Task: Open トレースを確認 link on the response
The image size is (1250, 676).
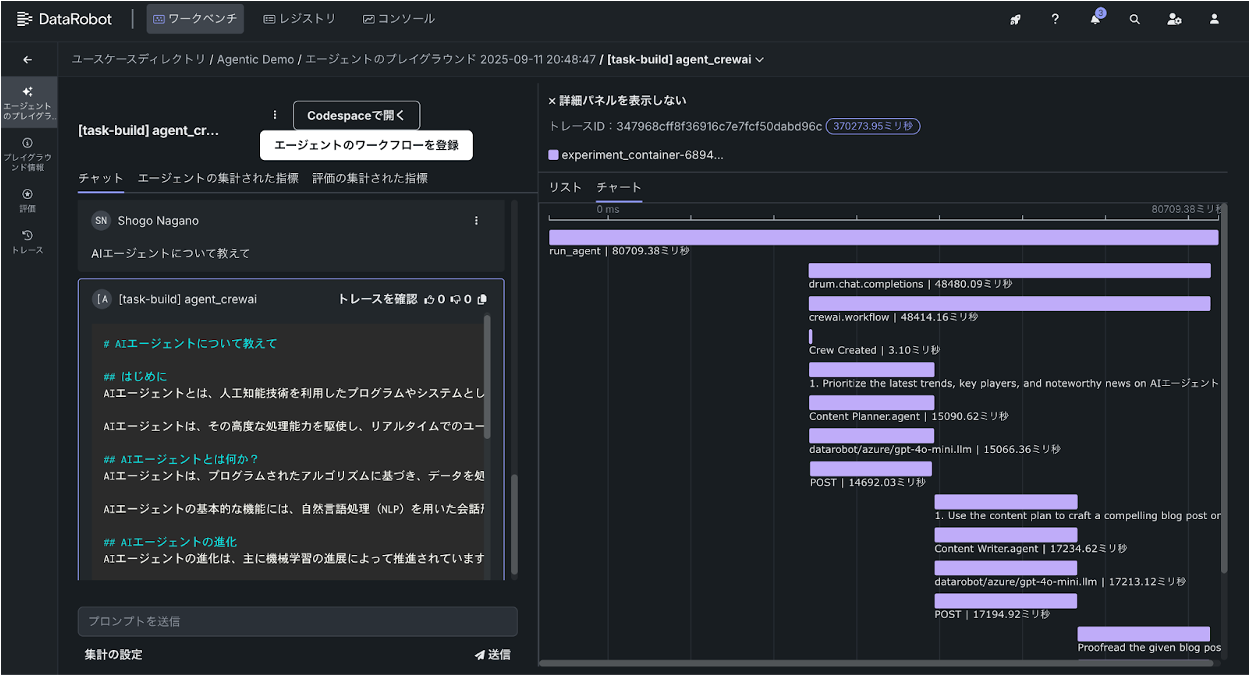Action: coord(376,298)
